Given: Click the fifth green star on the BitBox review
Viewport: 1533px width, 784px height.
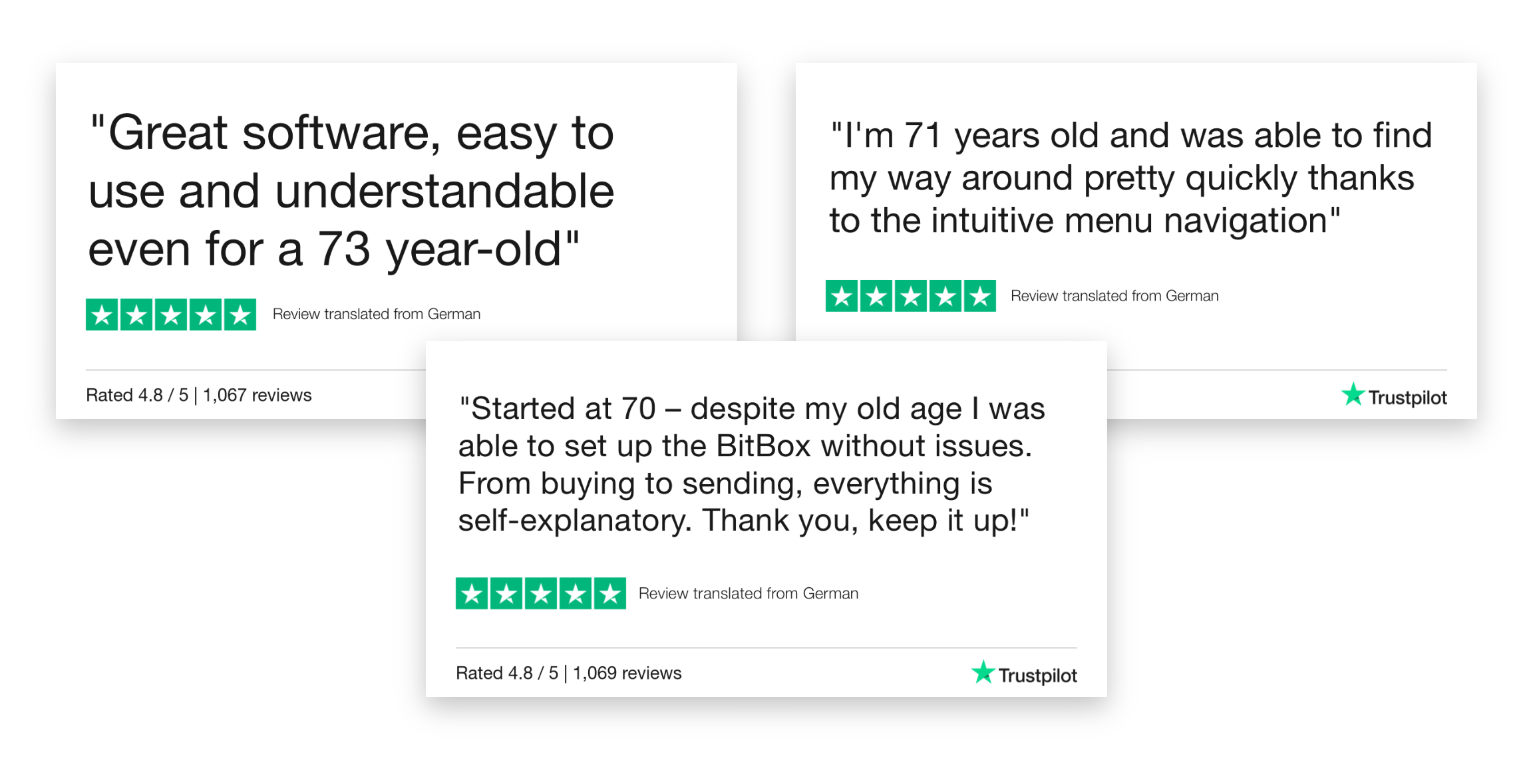Looking at the screenshot, I should click(610, 593).
